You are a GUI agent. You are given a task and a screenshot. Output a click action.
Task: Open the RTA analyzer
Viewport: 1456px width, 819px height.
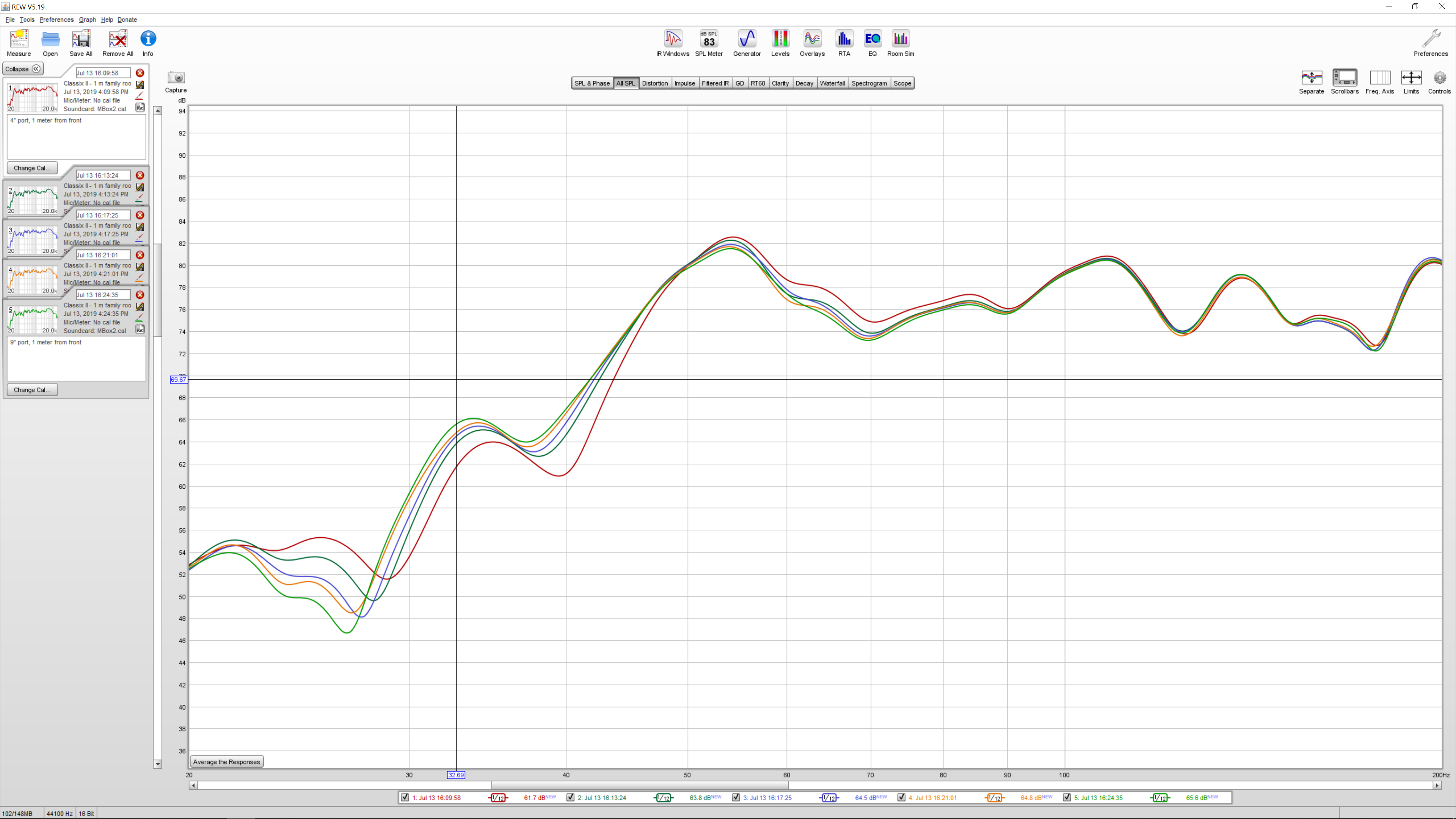pyautogui.click(x=844, y=43)
